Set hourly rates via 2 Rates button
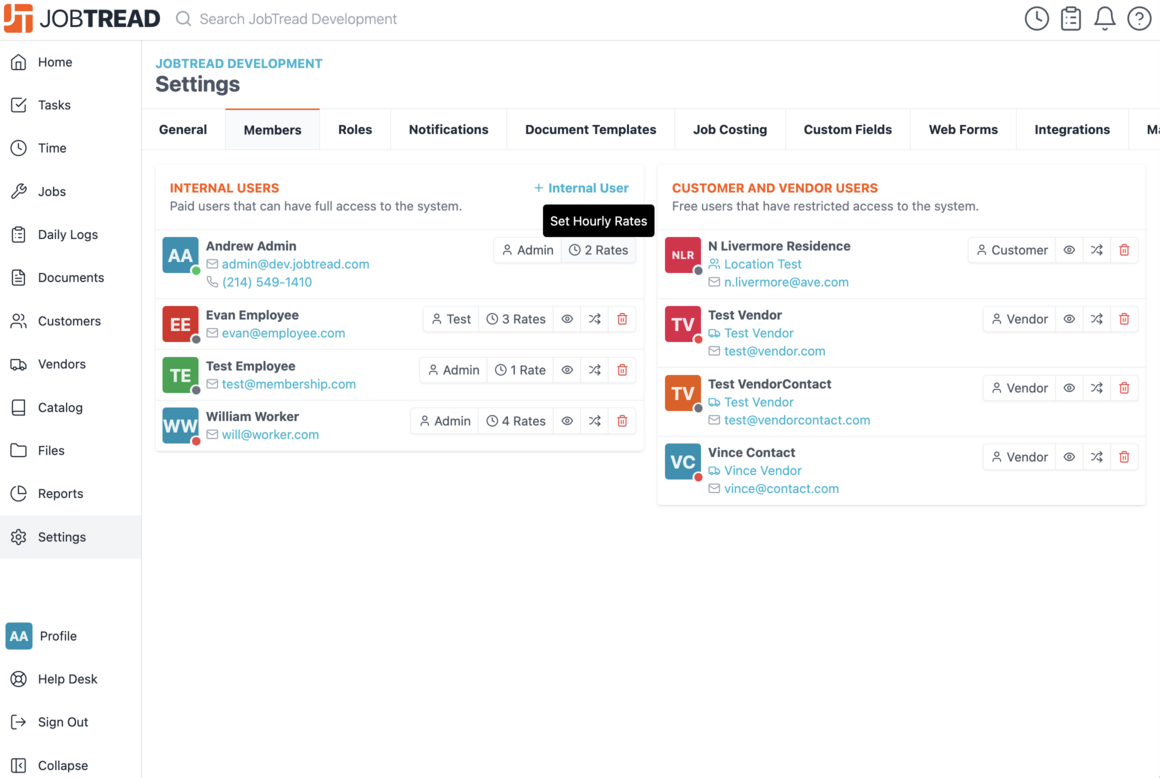The height and width of the screenshot is (778, 1160). (598, 250)
